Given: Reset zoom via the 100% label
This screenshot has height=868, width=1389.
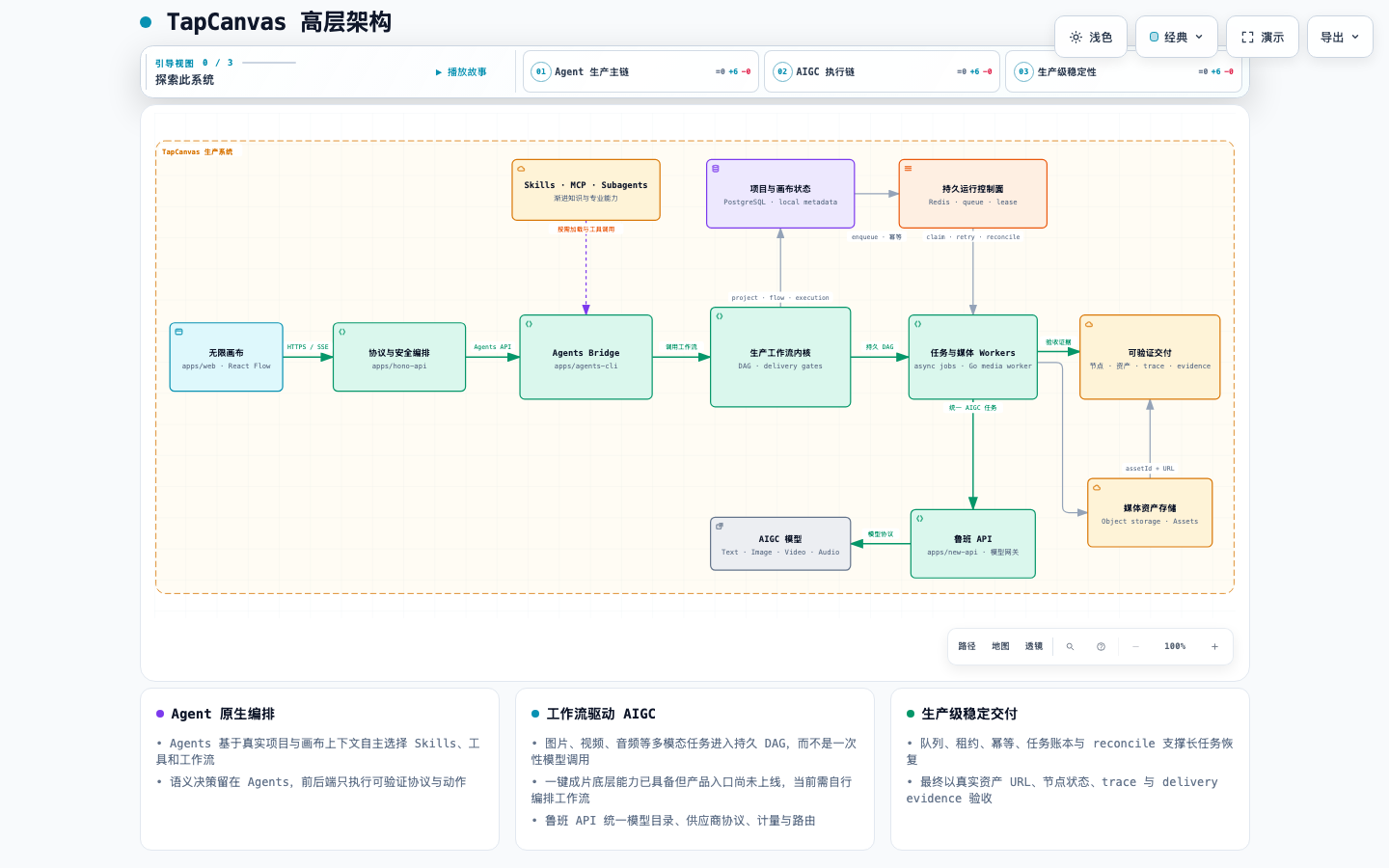Looking at the screenshot, I should click(x=1175, y=646).
